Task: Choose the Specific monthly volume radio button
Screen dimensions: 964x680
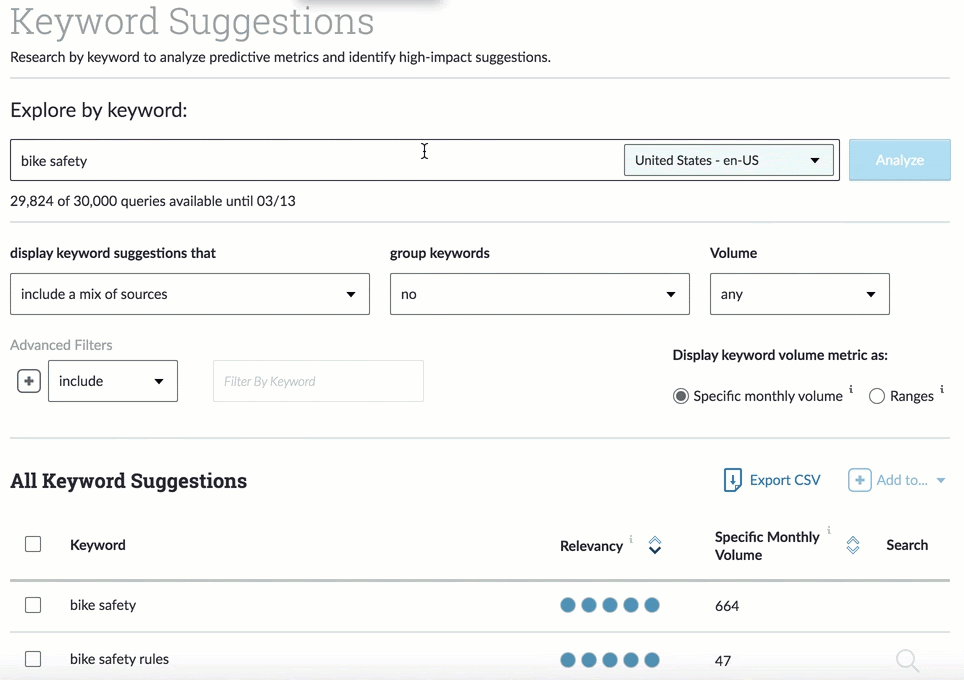Action: click(681, 396)
